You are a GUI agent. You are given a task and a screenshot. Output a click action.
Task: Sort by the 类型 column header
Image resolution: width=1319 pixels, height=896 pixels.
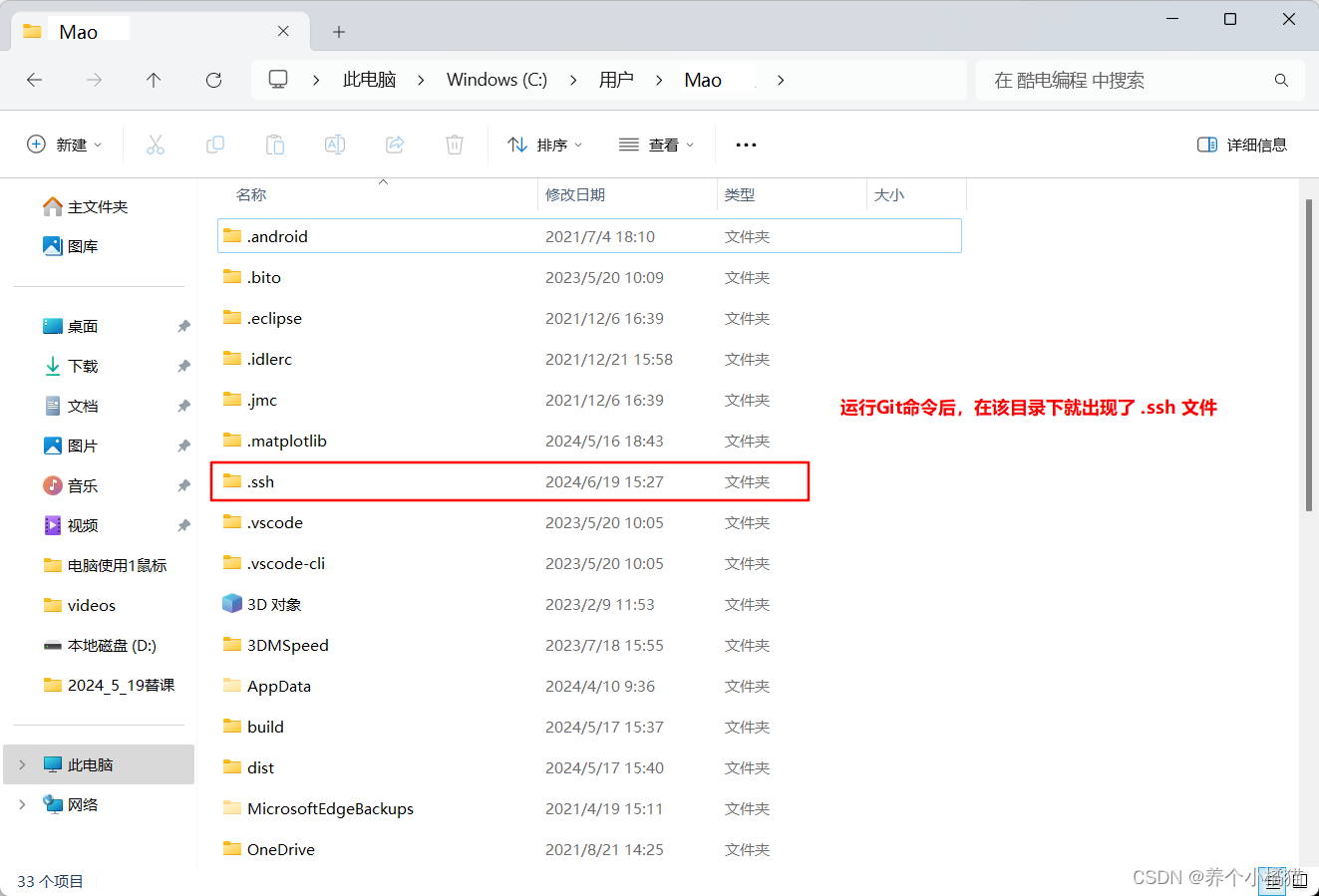tap(792, 194)
